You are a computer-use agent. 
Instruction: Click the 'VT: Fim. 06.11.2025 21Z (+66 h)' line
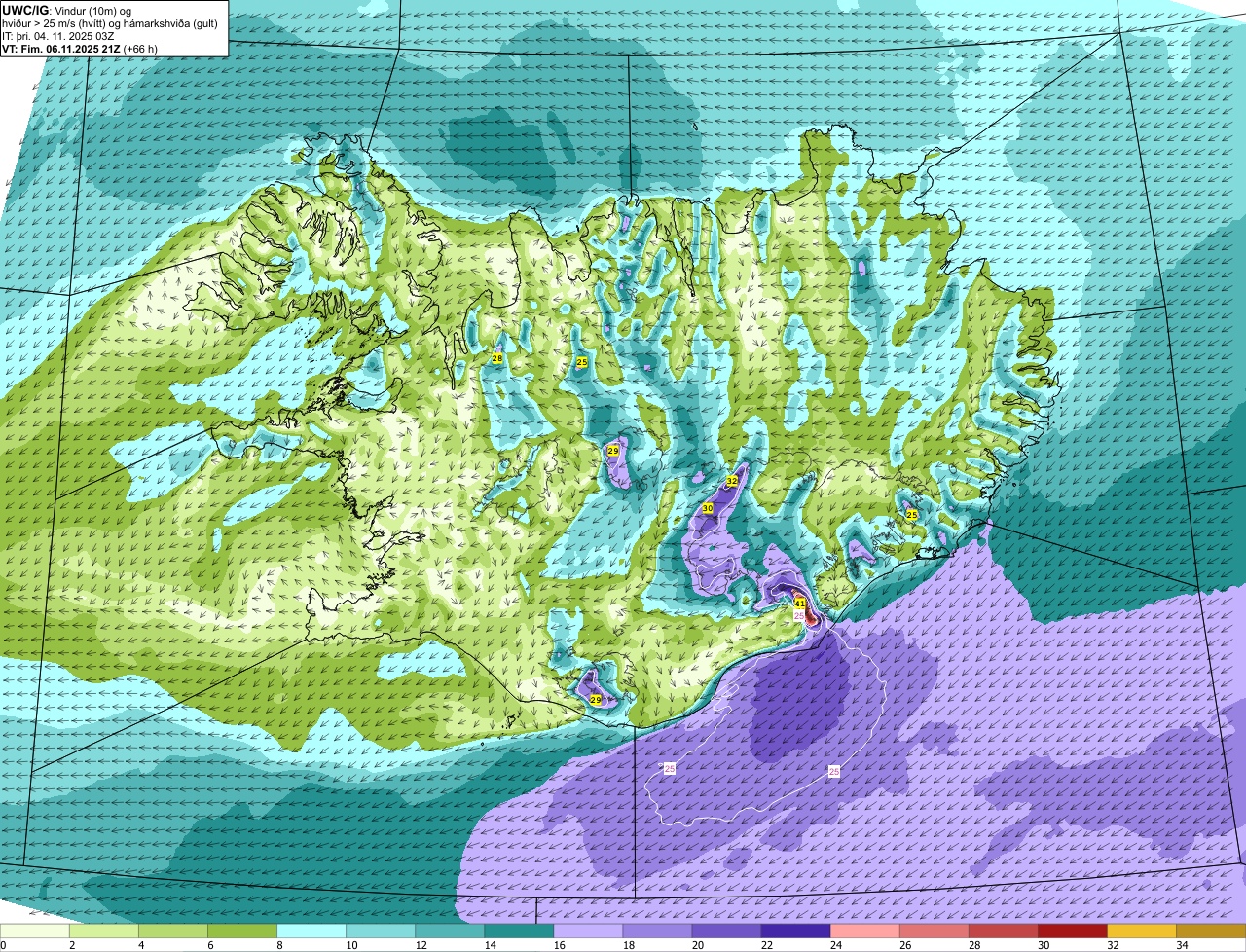pos(80,49)
